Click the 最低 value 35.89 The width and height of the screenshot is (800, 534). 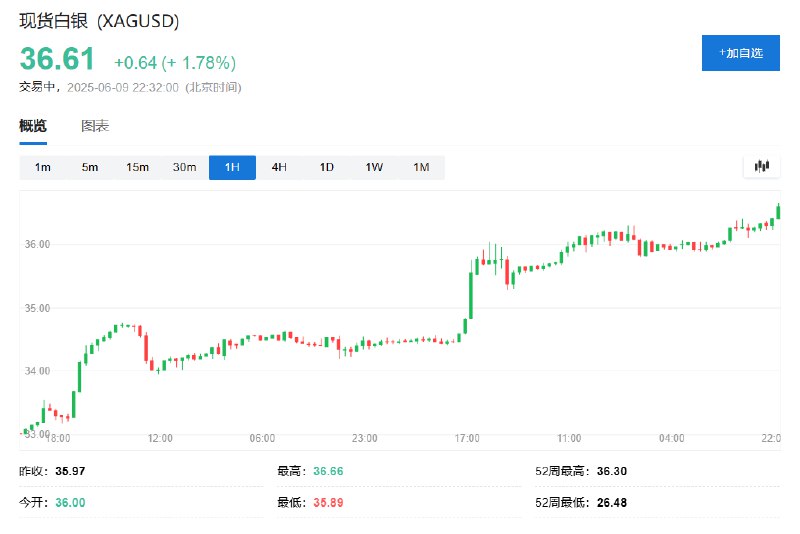click(328, 503)
